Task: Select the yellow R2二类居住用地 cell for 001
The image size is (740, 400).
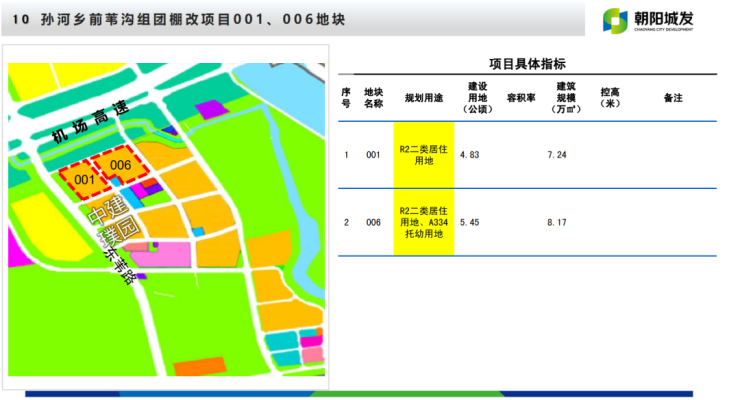Action: [x=423, y=155]
